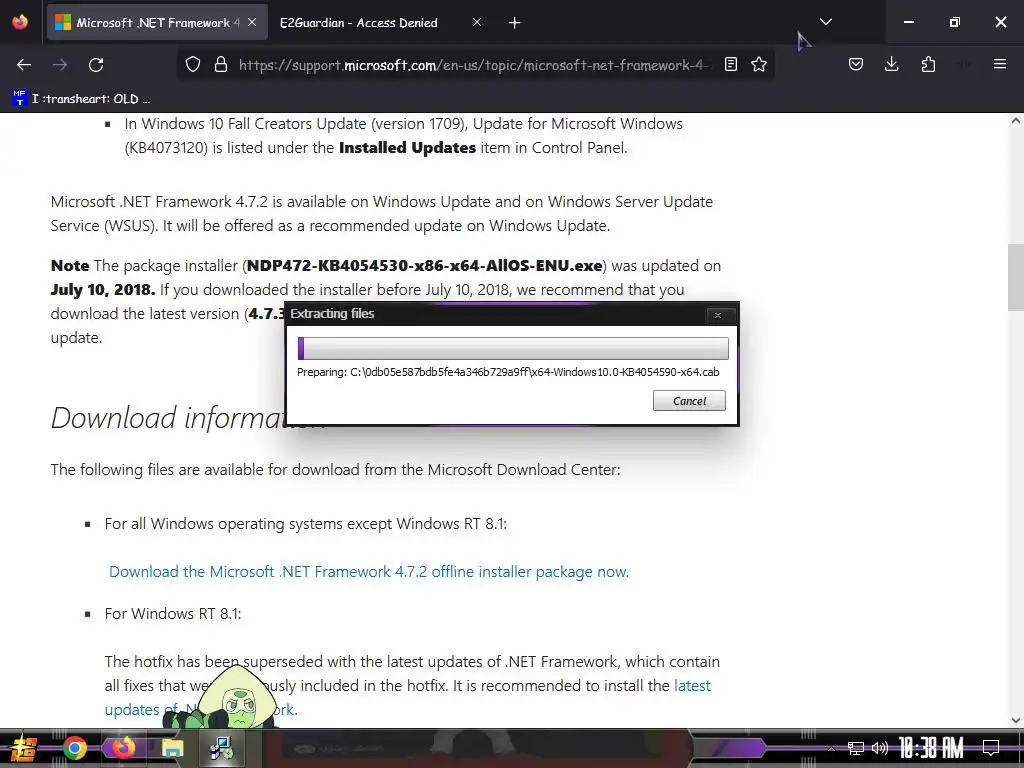
Task: Click the extraction progress bar
Action: [x=513, y=348]
